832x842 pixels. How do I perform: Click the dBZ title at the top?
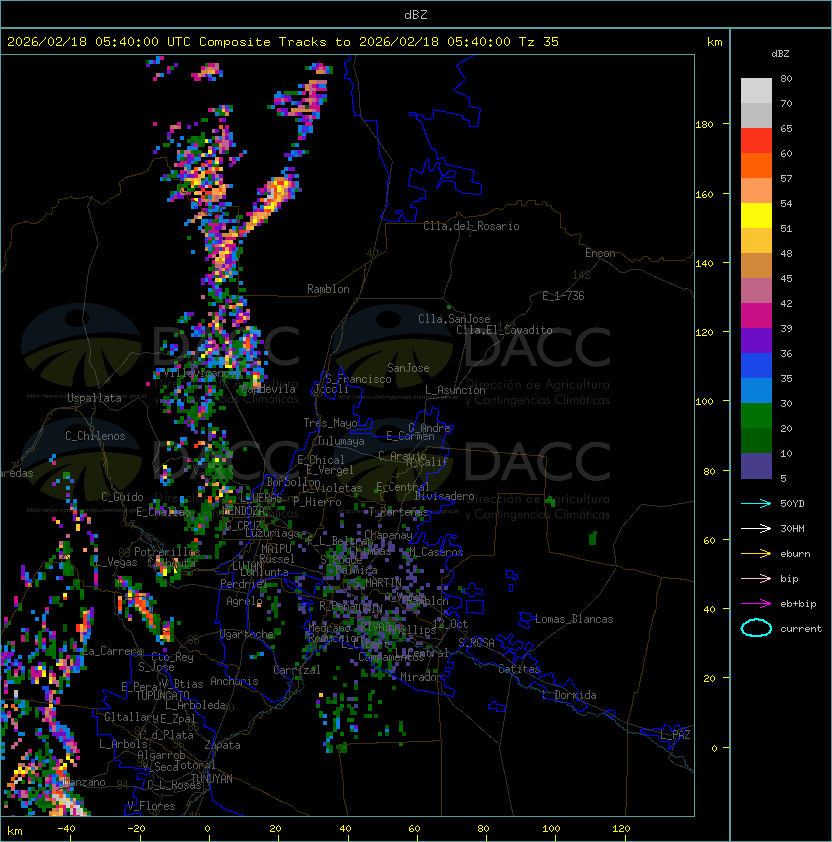tap(416, 14)
